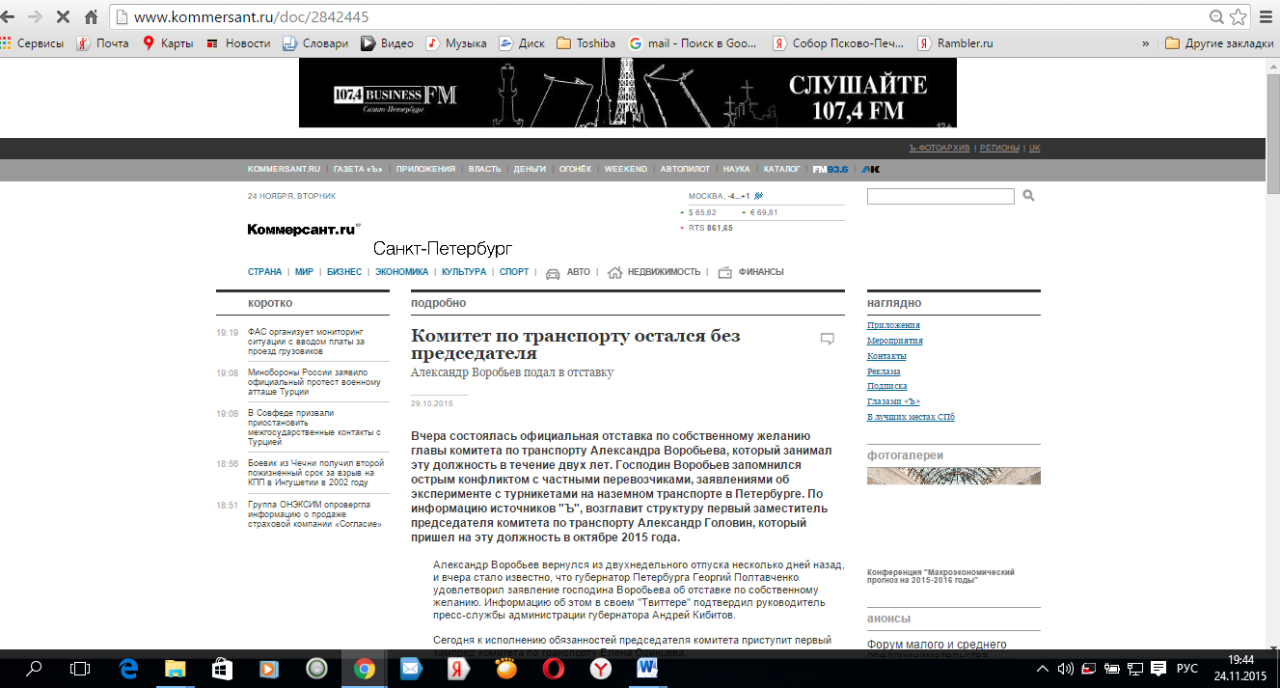Image resolution: width=1280 pixels, height=688 pixels.
Task: Open Windows taskbar search
Action: click(33, 669)
